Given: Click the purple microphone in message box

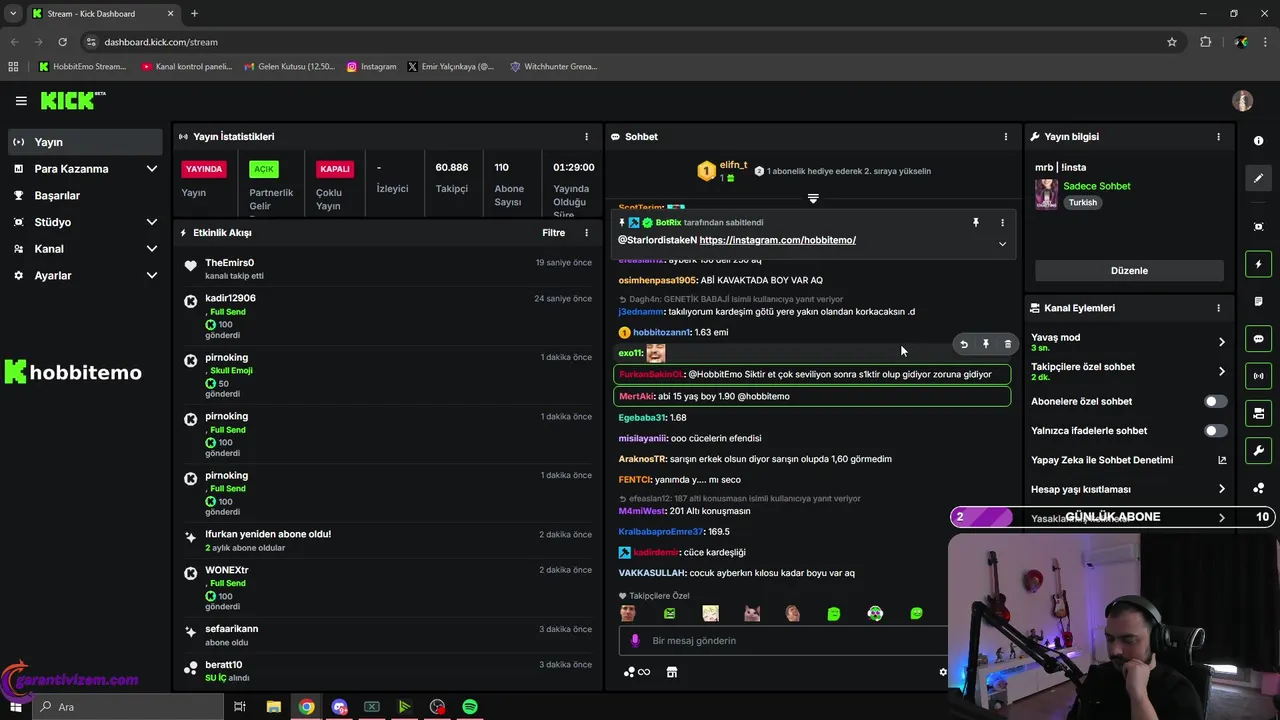Looking at the screenshot, I should 635,640.
